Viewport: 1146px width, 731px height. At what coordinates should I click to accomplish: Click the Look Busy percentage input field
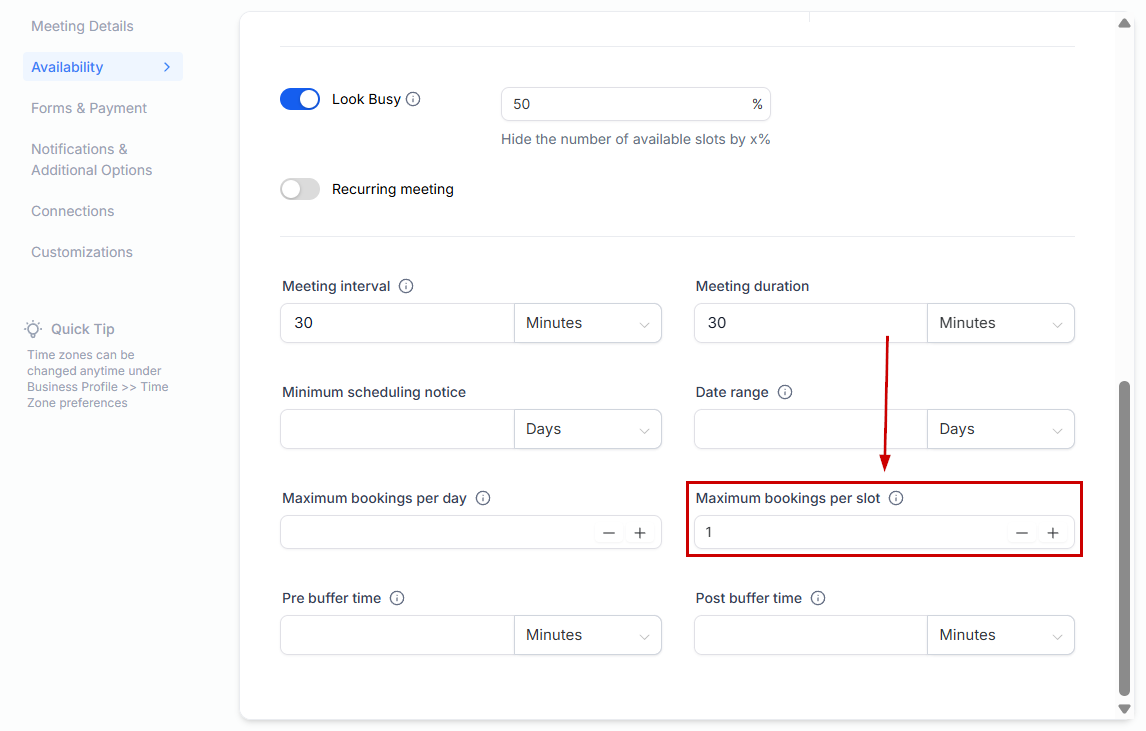click(625, 104)
